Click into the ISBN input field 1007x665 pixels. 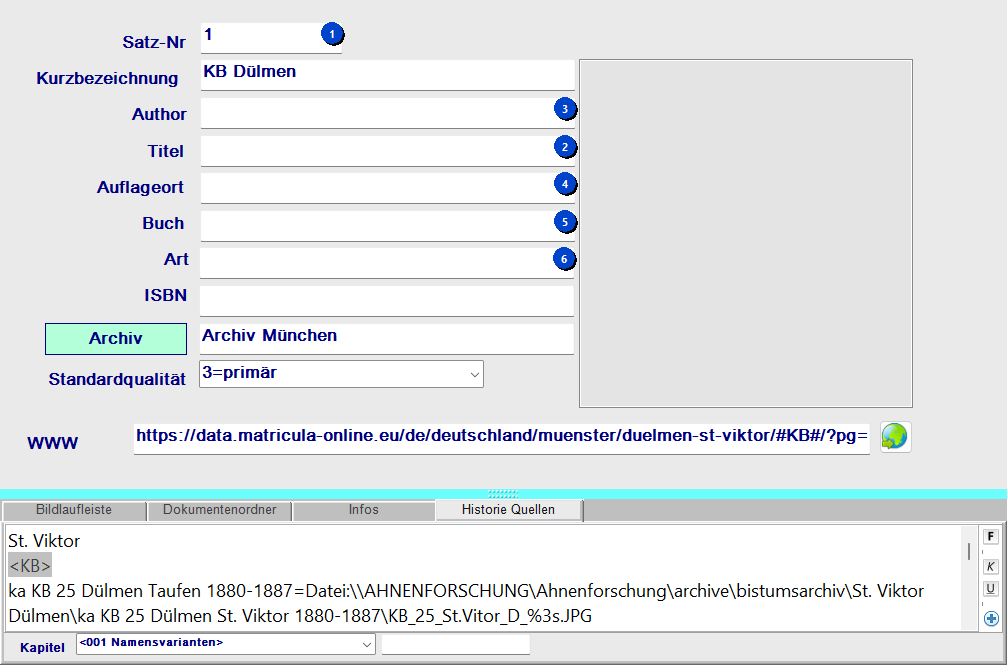tap(387, 300)
